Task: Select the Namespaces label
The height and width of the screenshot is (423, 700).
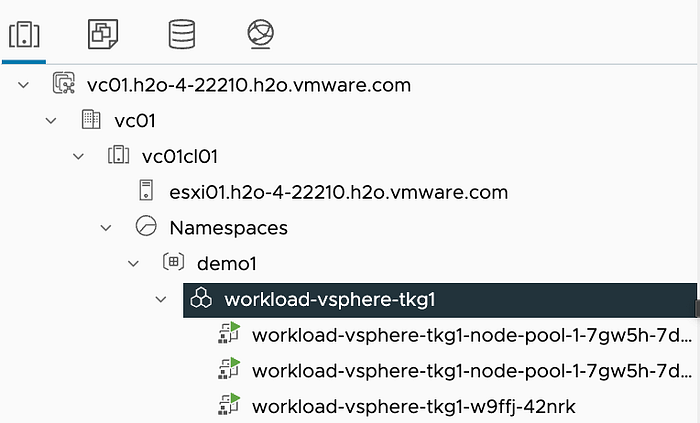Action: pos(229,228)
